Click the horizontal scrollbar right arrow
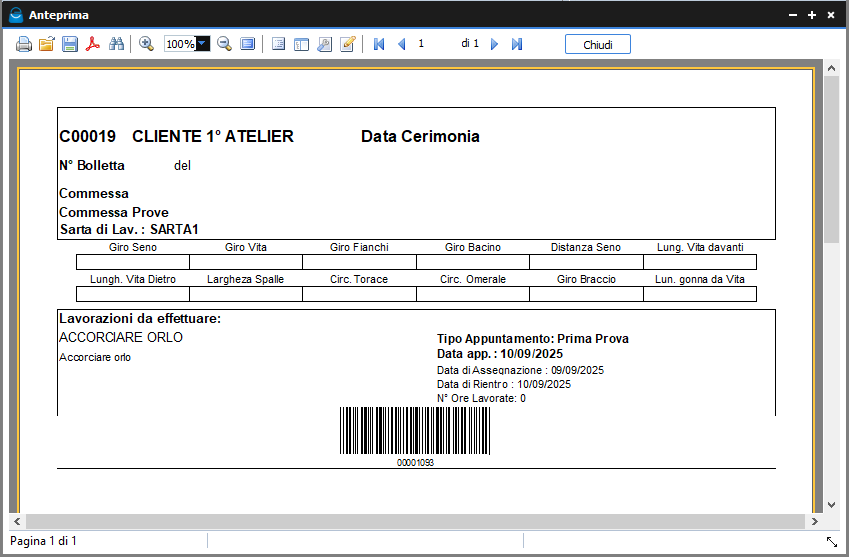 [x=814, y=521]
